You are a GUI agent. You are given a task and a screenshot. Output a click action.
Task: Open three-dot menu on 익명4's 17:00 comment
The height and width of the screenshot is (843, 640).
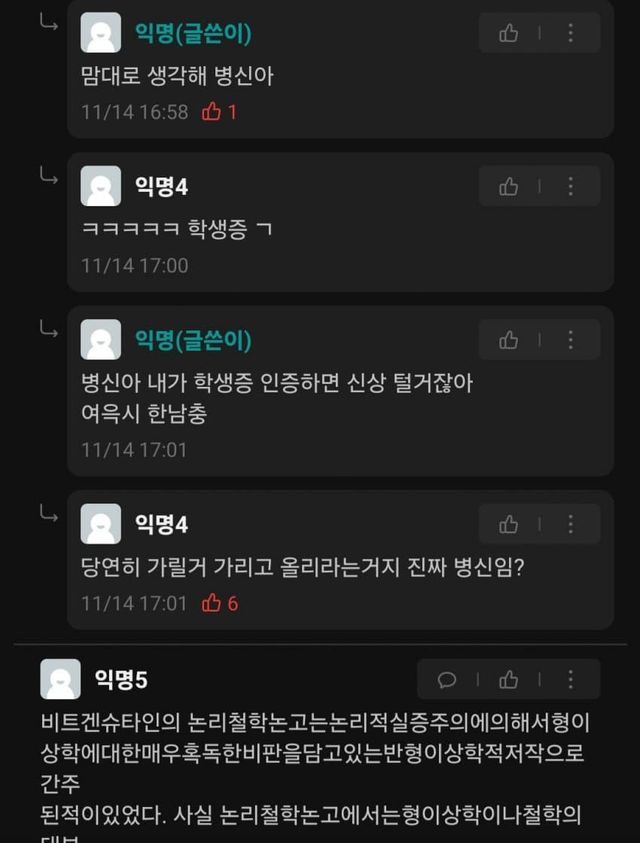coord(571,187)
